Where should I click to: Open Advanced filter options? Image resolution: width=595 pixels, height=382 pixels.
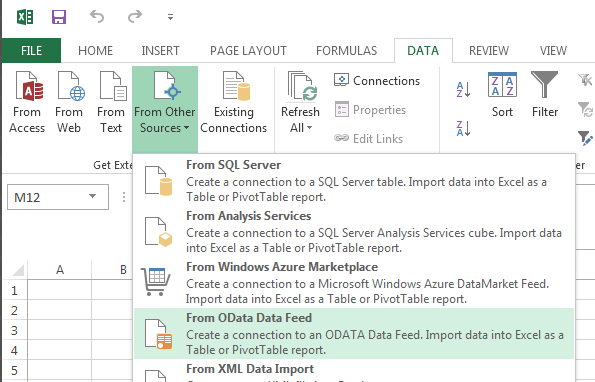[585, 138]
